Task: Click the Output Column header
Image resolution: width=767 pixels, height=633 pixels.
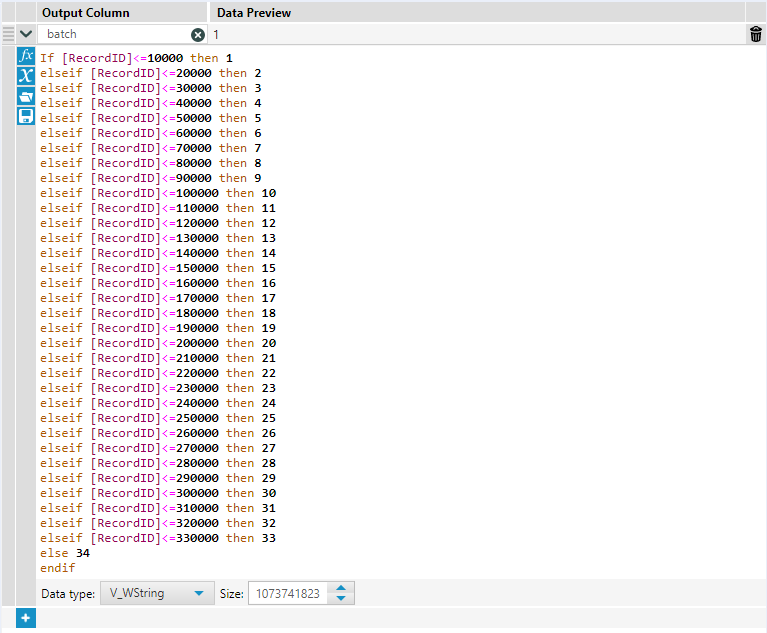Action: click(x=86, y=13)
